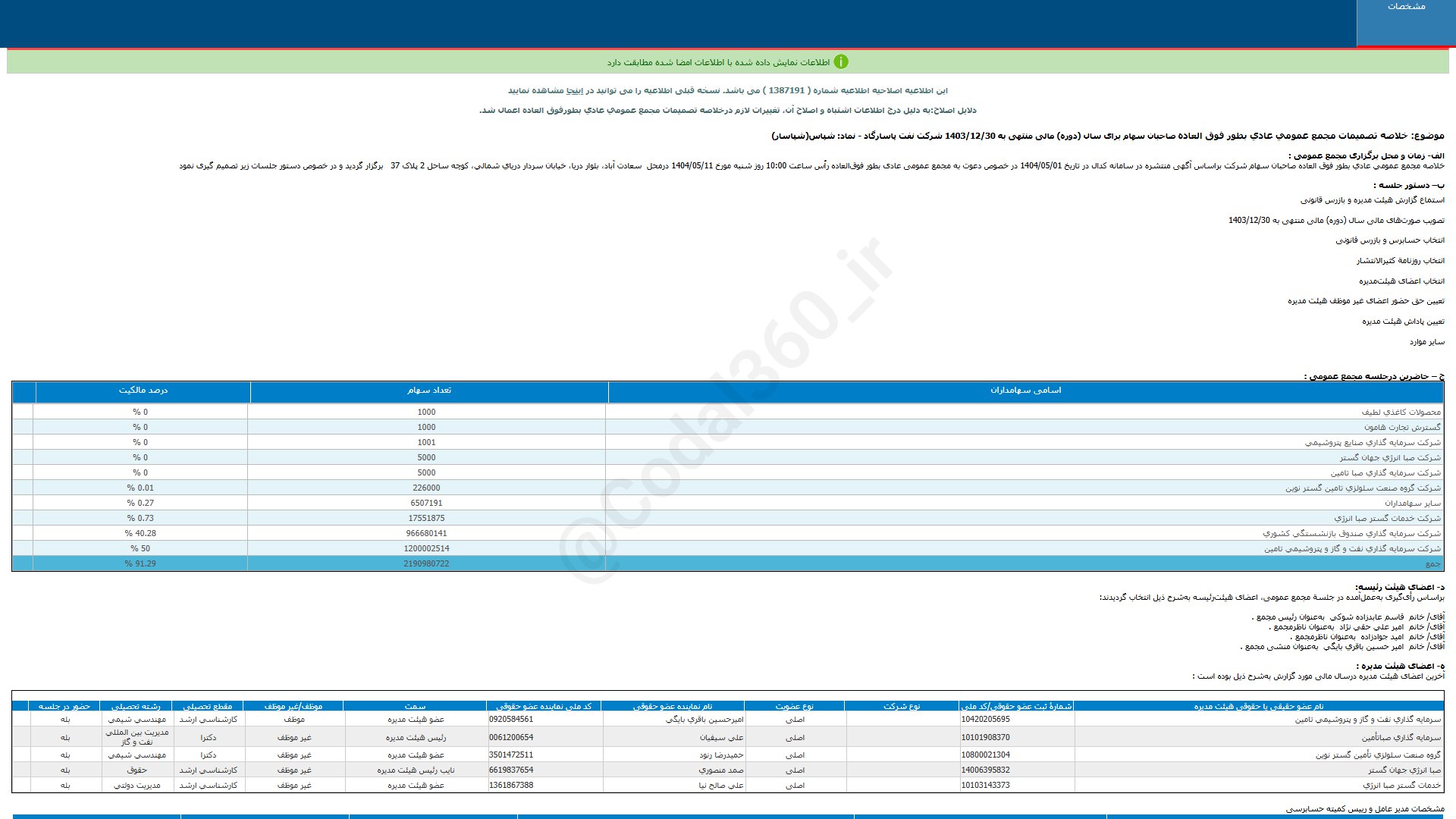Click share count 1200002514

click(x=426, y=549)
